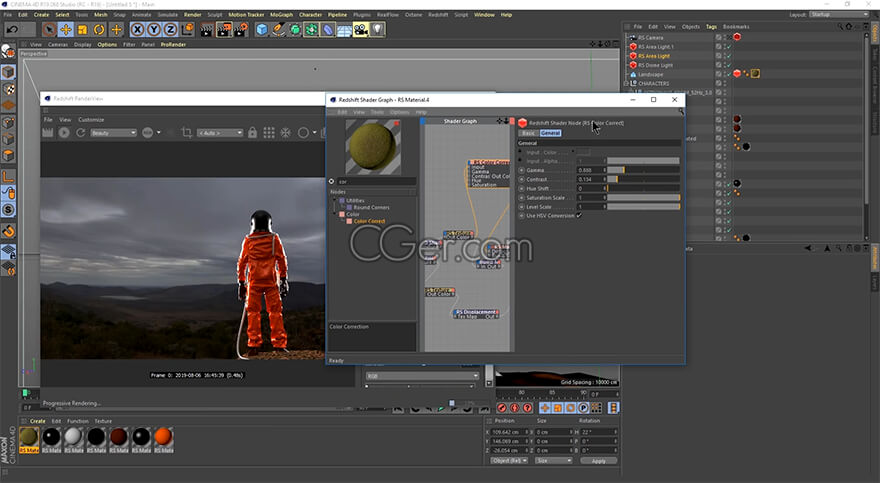Adjust the Gamma slider
This screenshot has width=880, height=483.
[644, 170]
